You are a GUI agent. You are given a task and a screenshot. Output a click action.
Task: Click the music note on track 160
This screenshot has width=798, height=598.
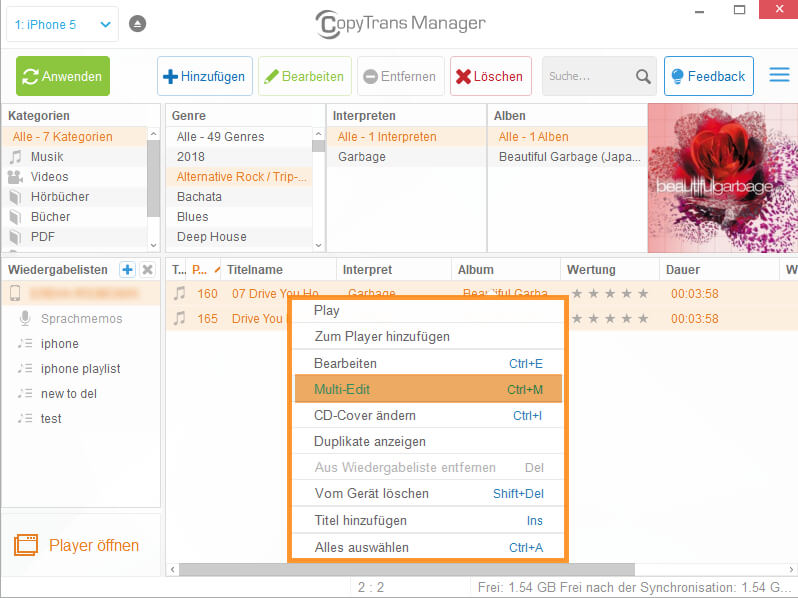[x=179, y=293]
